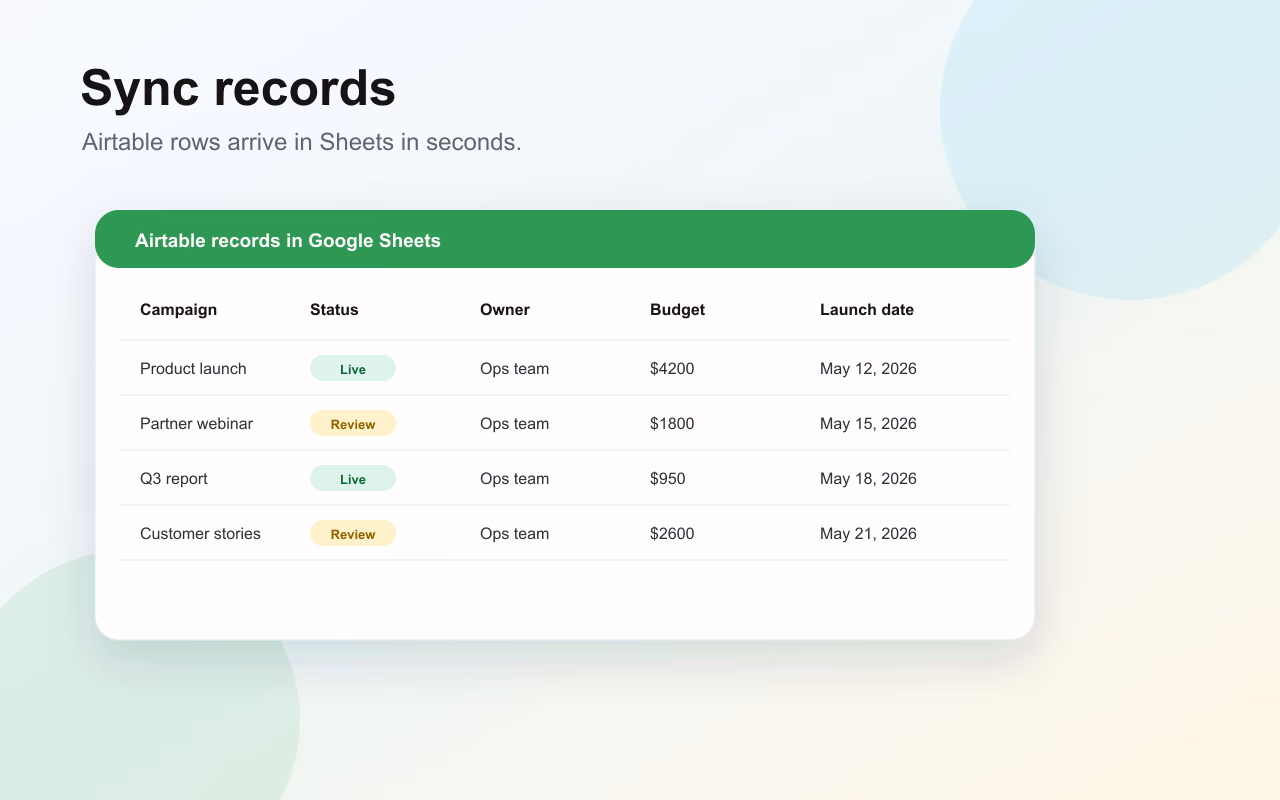
Task: Select the Launch date column header
Action: point(867,310)
